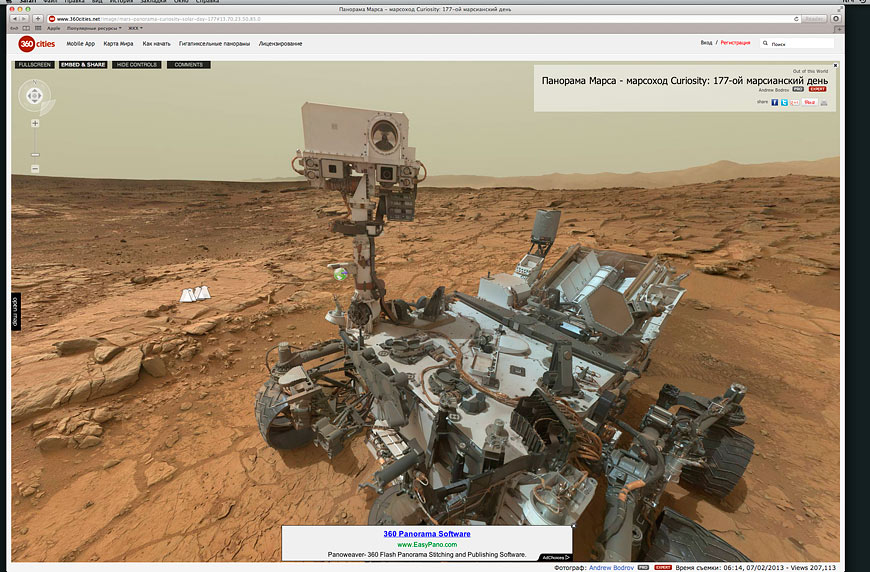Click the browser Forward button

point(24,19)
